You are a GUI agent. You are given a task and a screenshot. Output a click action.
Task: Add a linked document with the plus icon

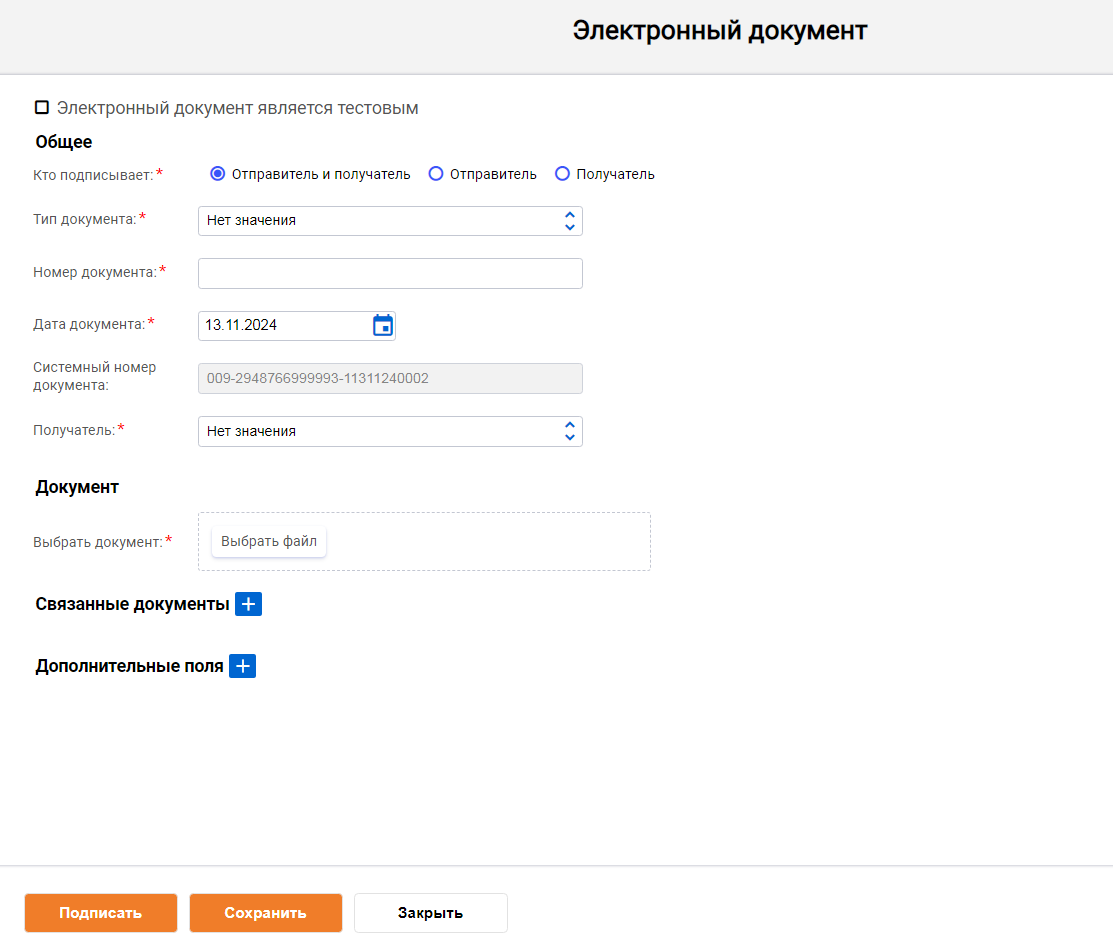pyautogui.click(x=248, y=604)
